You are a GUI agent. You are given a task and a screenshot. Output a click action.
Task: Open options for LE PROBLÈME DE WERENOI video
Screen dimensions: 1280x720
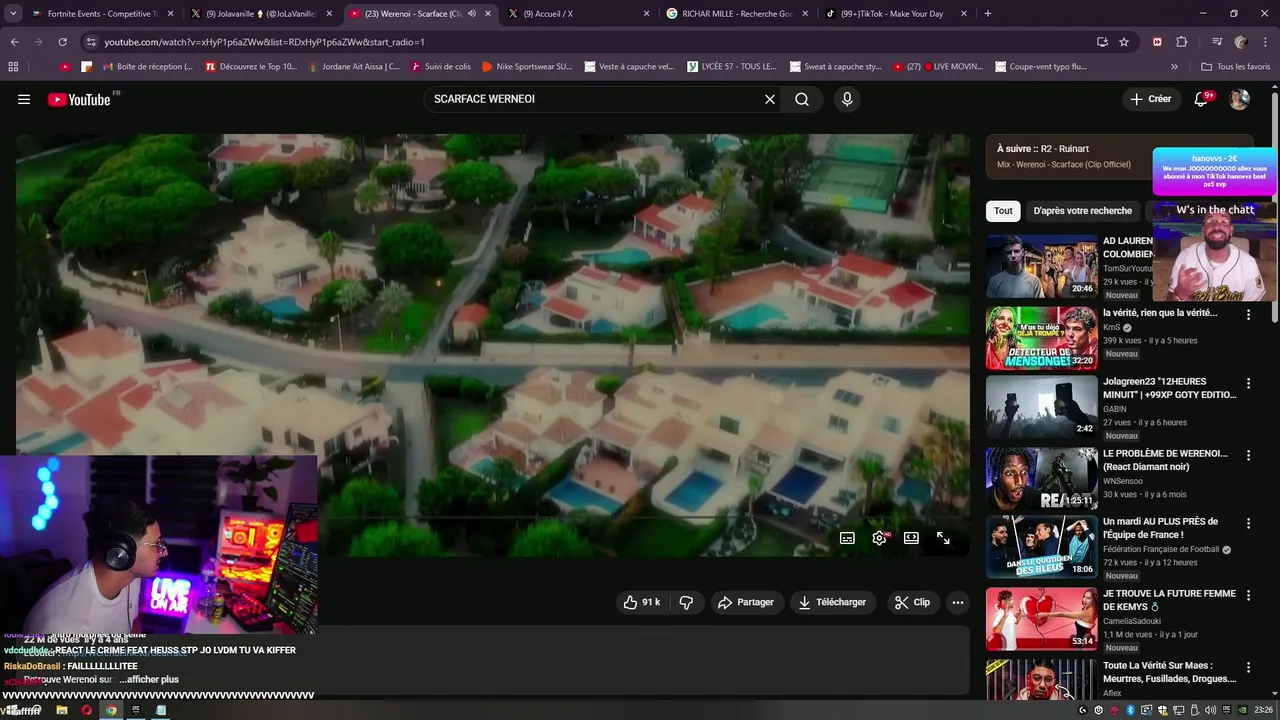click(1248, 455)
